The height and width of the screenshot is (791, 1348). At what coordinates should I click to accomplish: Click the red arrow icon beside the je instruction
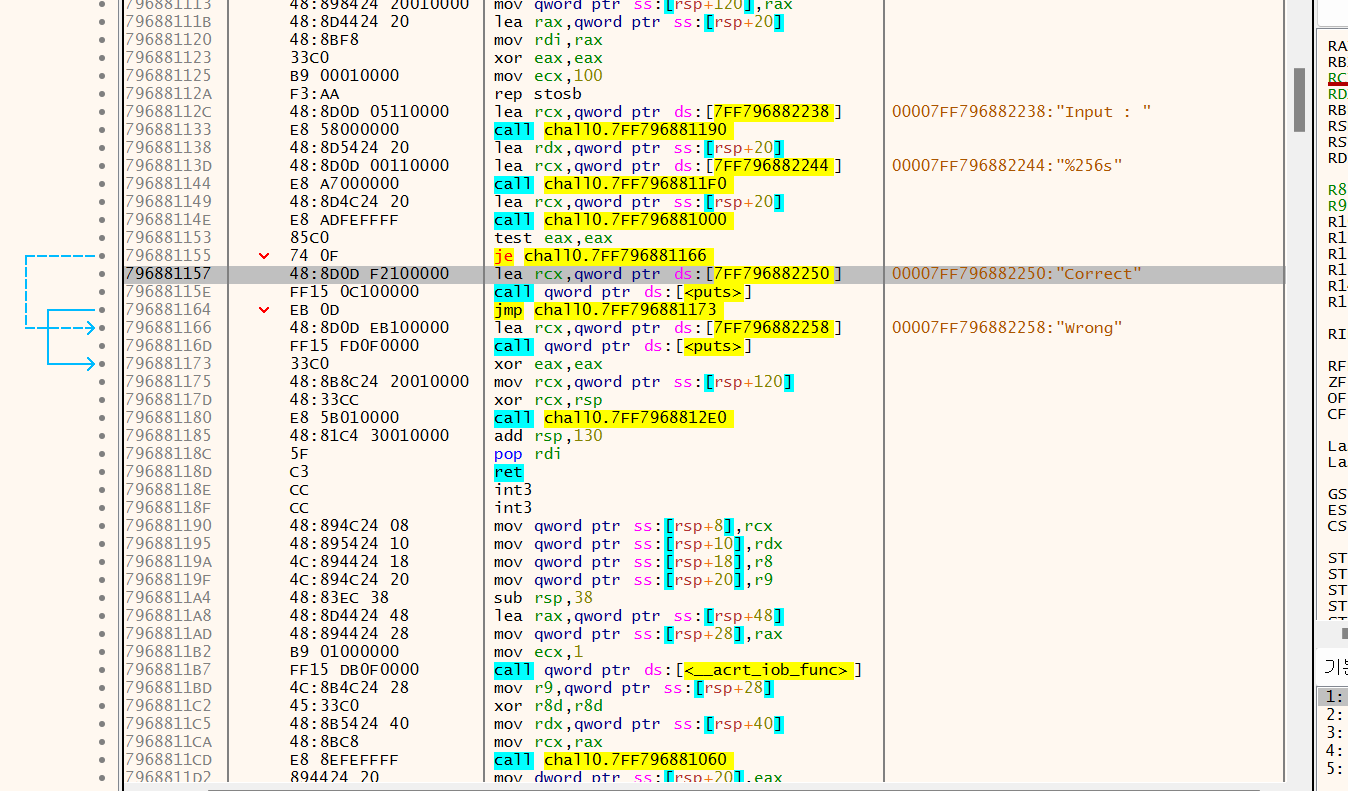tap(262, 255)
